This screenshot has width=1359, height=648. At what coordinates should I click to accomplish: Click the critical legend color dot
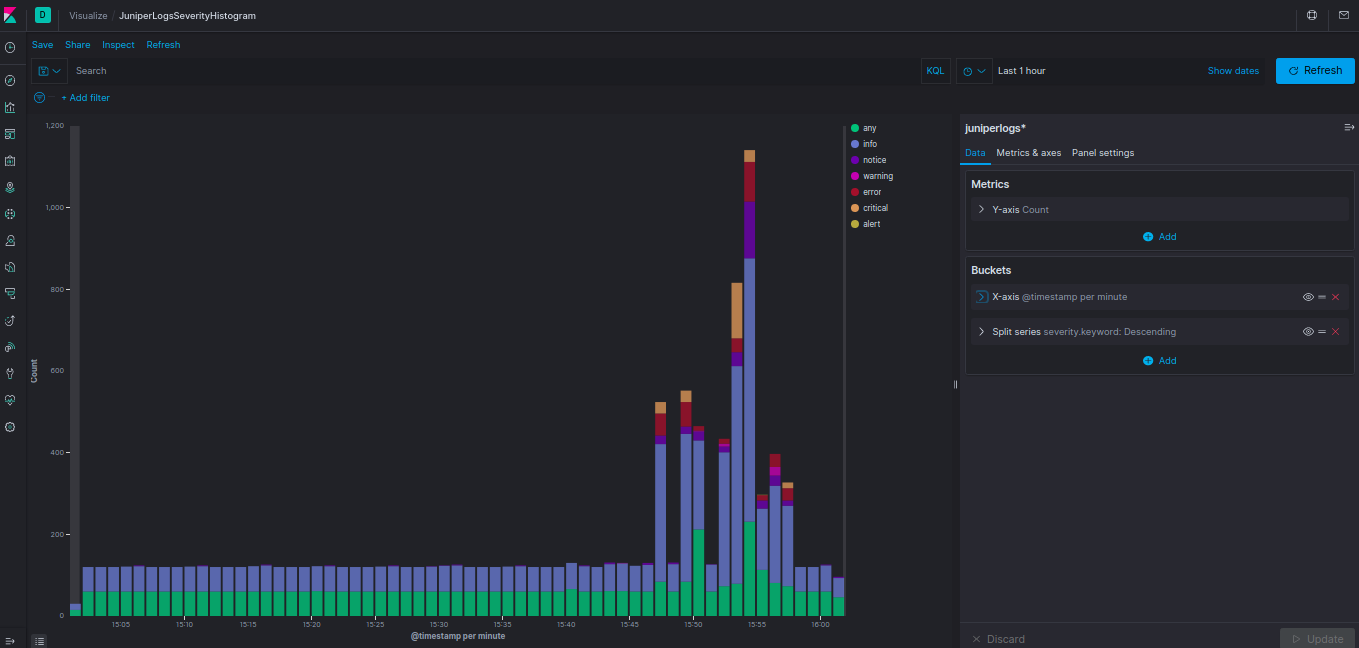click(854, 208)
